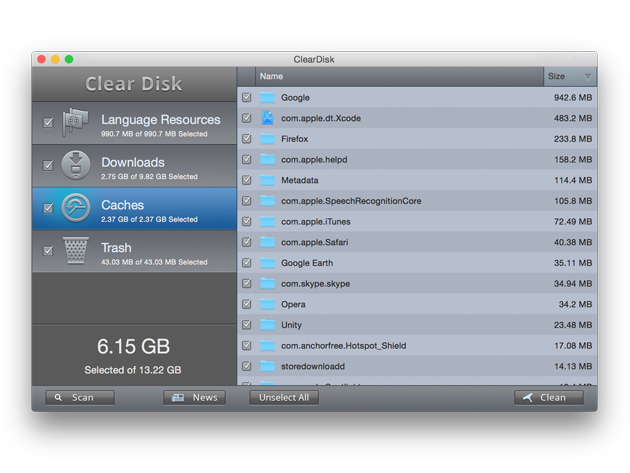Image resolution: width=630 pixels, height=473 pixels.
Task: Open the Downloads category
Action: coord(134,166)
